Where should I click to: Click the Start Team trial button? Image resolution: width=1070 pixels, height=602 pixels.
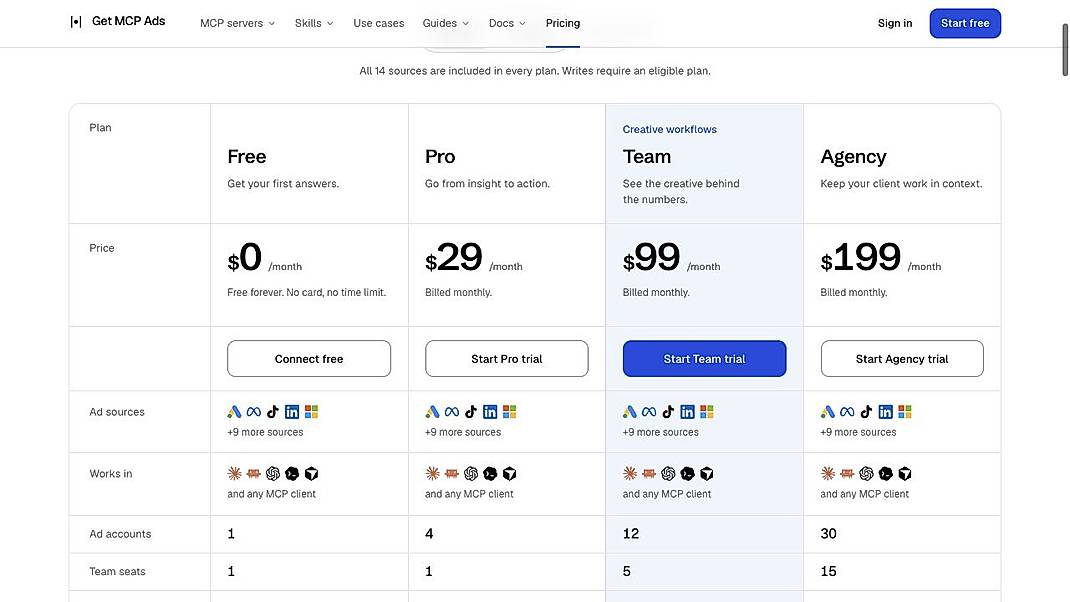(704, 358)
